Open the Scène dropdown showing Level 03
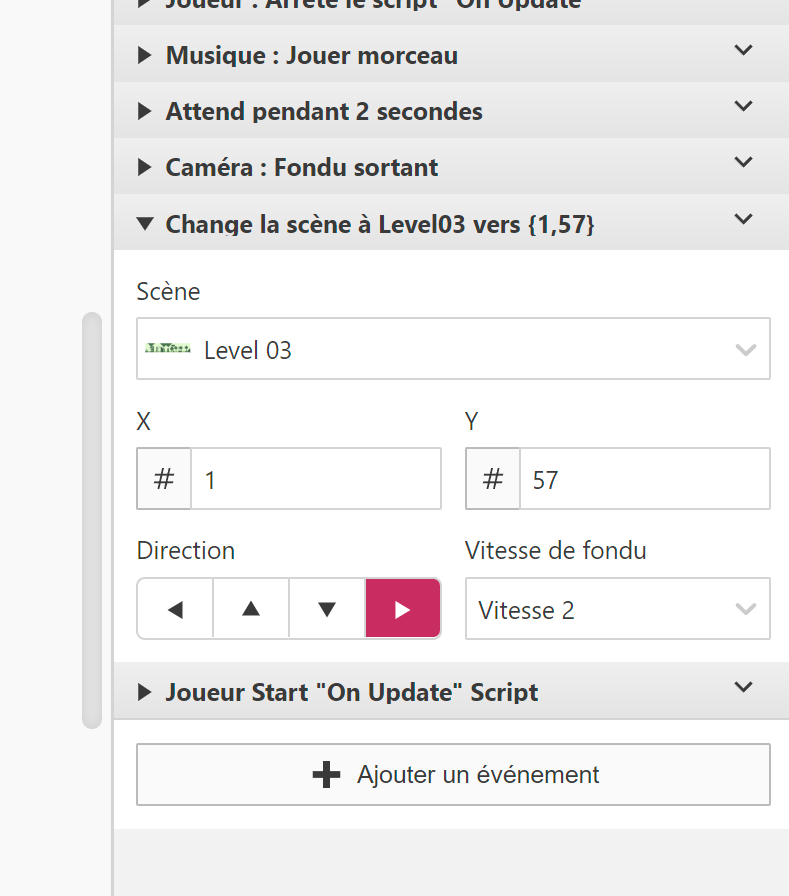The width and height of the screenshot is (789, 896). coord(453,349)
